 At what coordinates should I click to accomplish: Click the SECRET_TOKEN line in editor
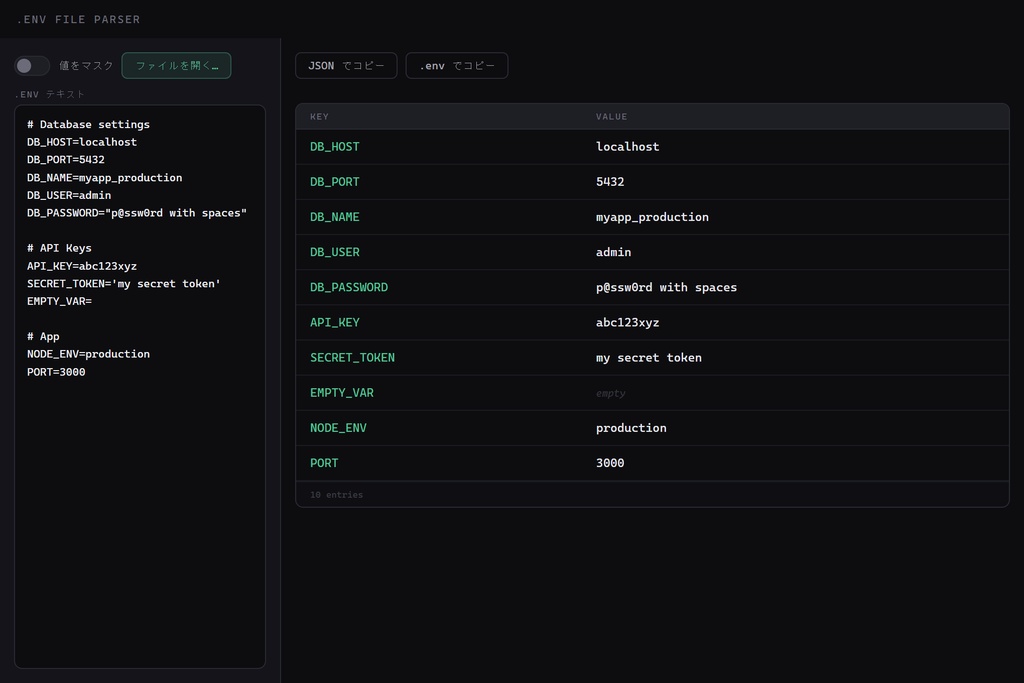tap(123, 284)
